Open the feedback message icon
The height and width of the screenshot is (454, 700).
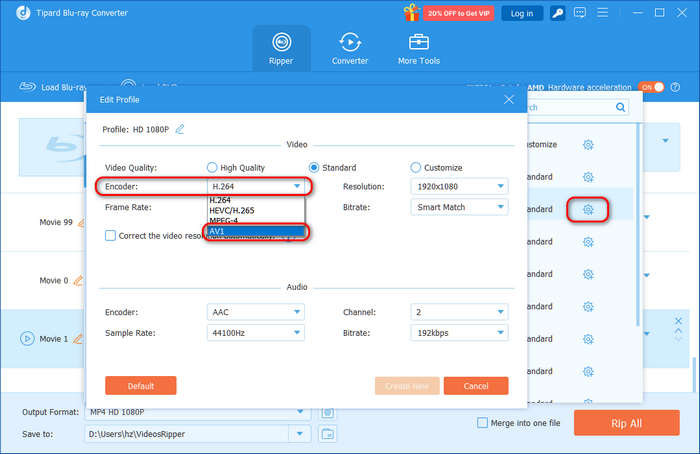[x=579, y=13]
